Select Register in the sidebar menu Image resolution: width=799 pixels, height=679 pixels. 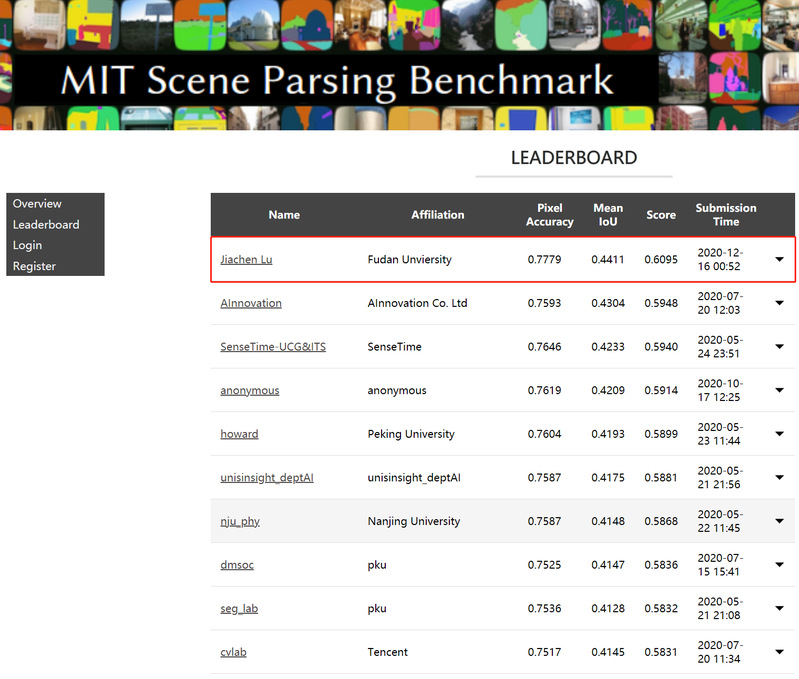[x=34, y=266]
